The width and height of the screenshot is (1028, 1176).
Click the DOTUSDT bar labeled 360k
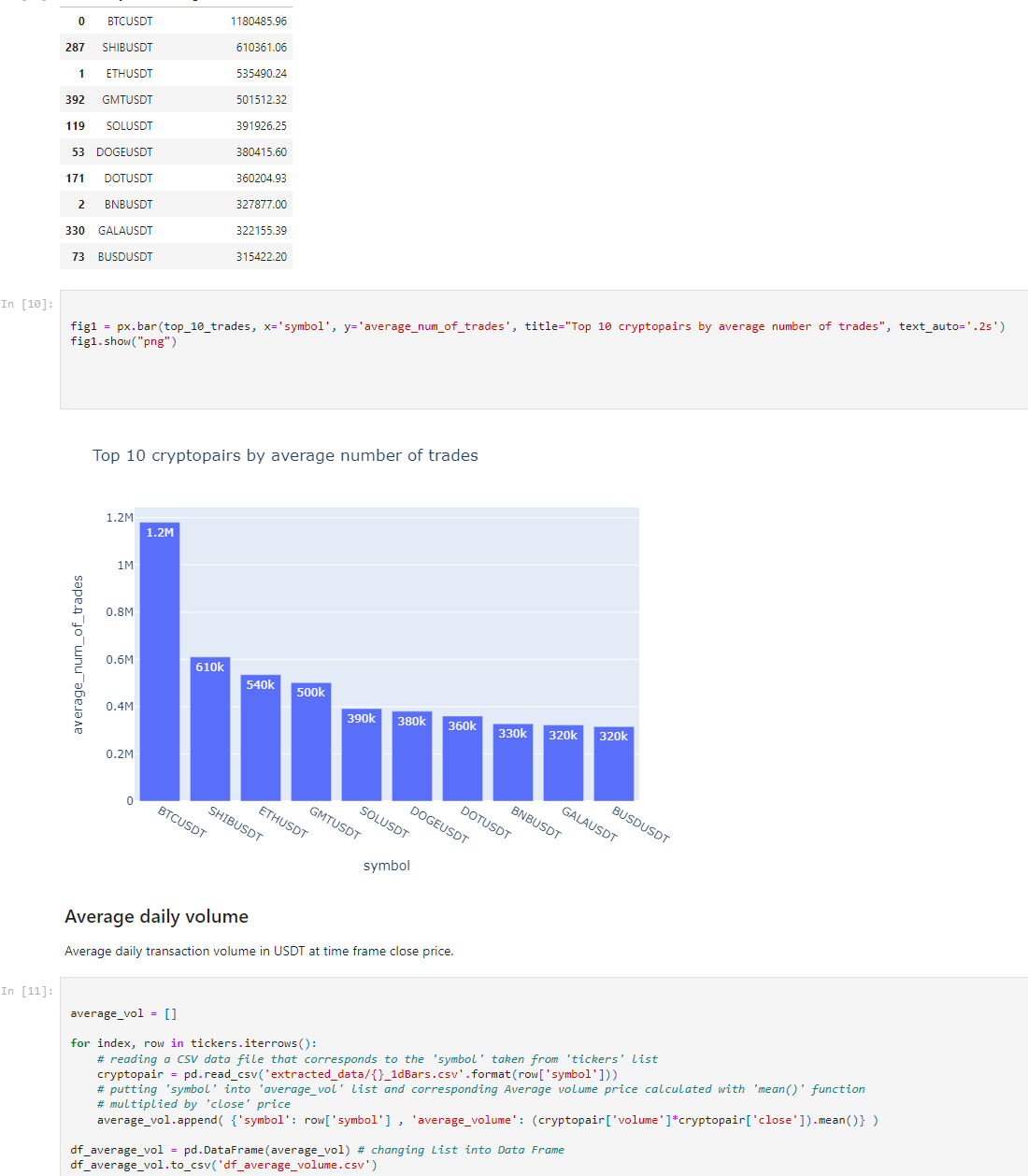coord(463,758)
